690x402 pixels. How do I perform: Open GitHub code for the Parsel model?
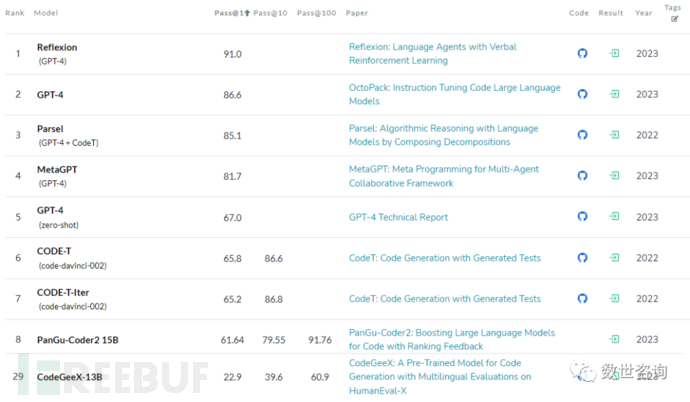pyautogui.click(x=582, y=135)
